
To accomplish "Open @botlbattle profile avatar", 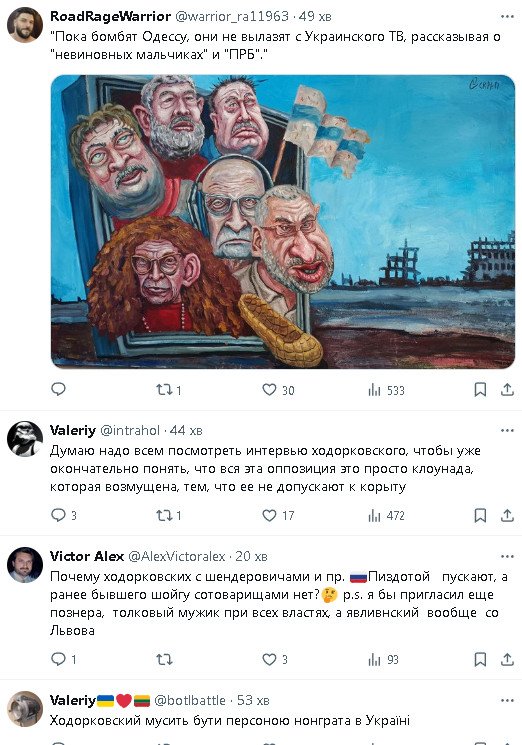I will (x=25, y=708).
